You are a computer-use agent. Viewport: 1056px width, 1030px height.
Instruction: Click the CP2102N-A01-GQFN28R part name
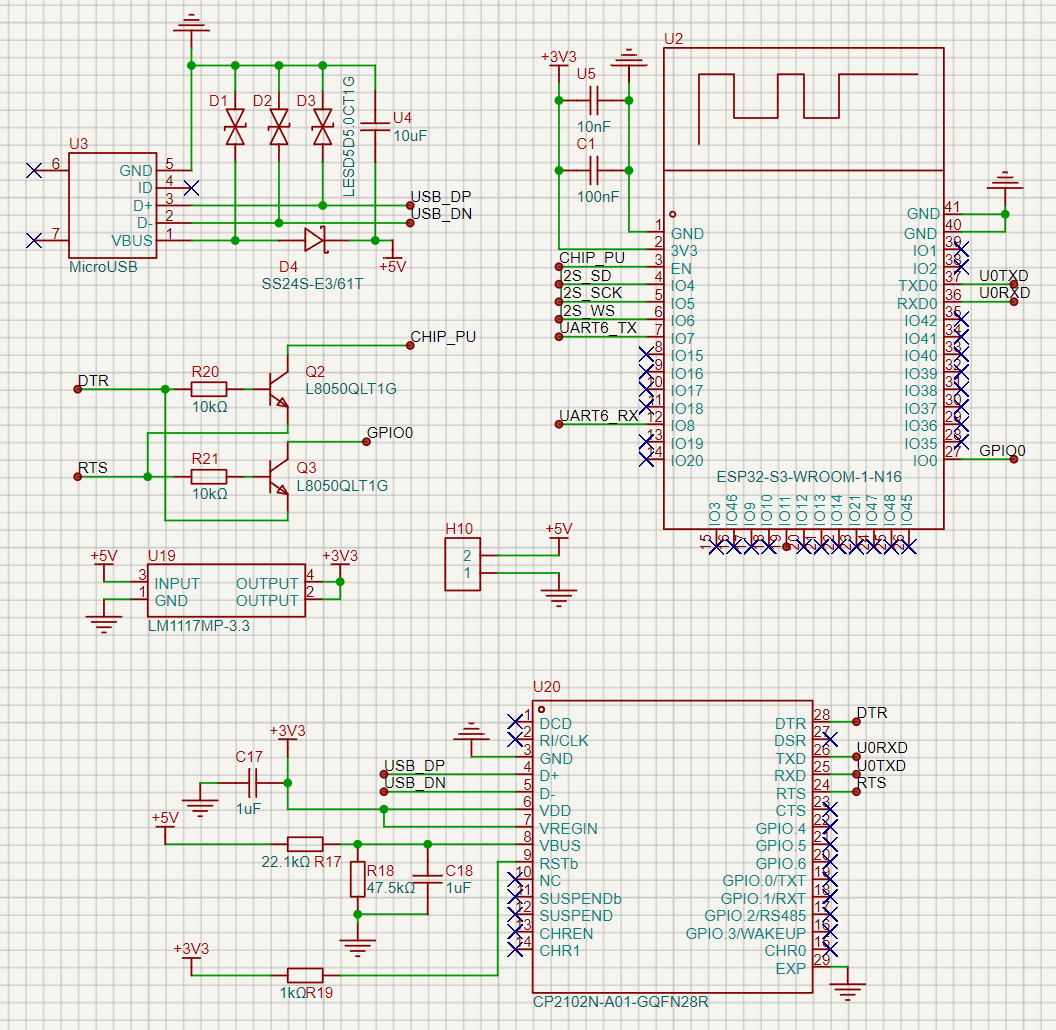621,1002
